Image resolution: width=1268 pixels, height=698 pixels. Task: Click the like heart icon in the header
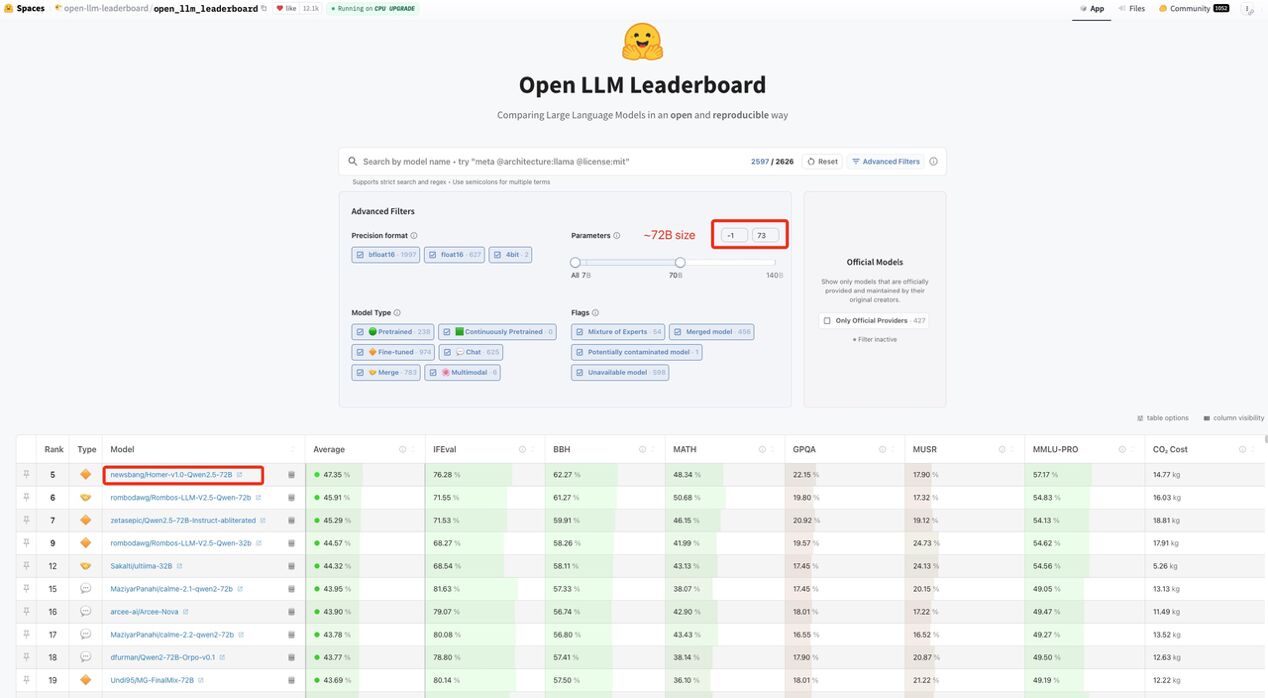pyautogui.click(x=280, y=8)
